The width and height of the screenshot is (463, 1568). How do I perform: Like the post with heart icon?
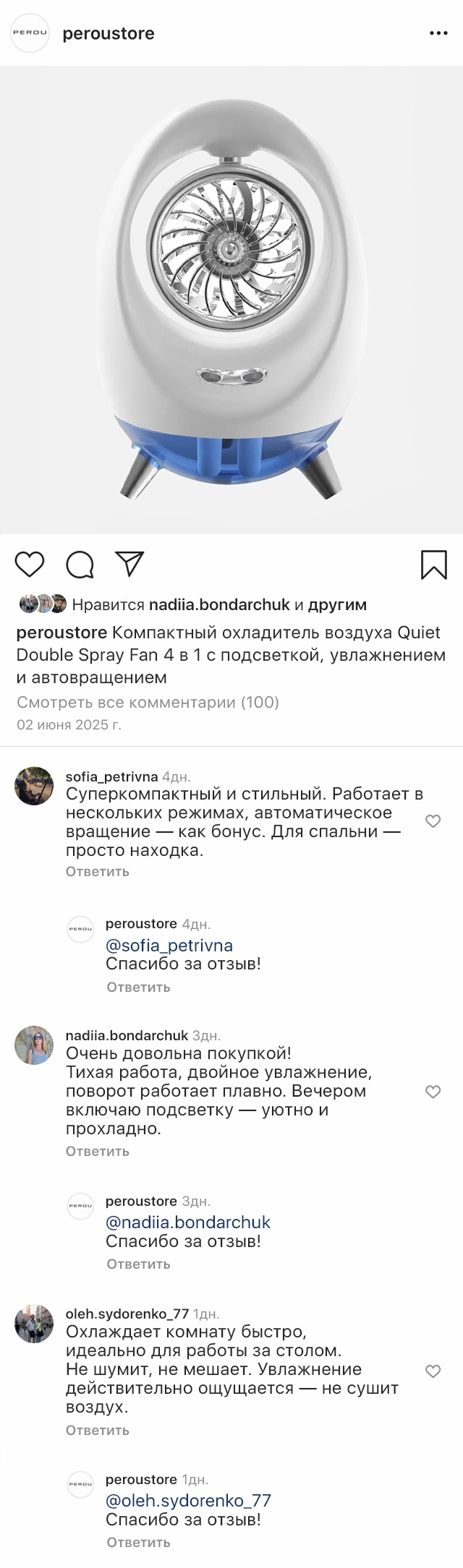coord(30,564)
